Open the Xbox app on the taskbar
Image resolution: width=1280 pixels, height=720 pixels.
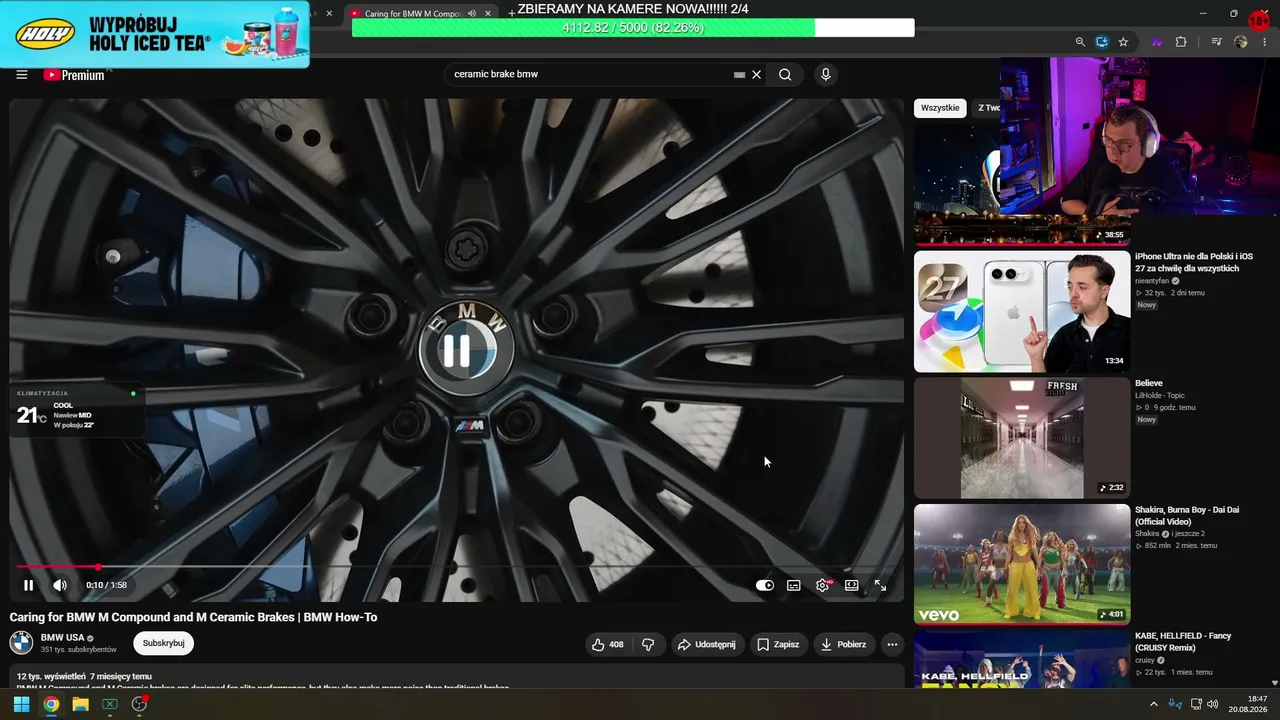pyautogui.click(x=110, y=704)
